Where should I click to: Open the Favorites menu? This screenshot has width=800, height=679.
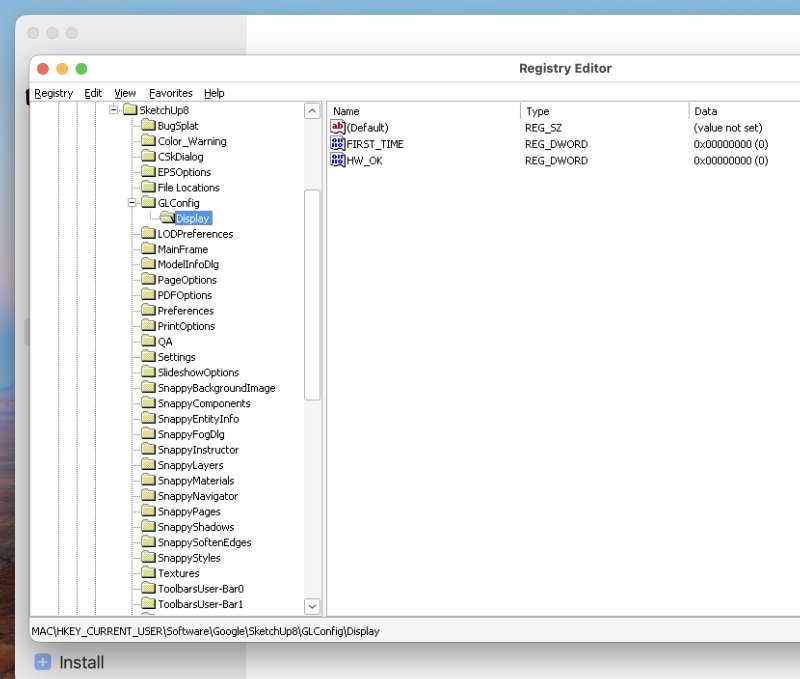click(170, 93)
